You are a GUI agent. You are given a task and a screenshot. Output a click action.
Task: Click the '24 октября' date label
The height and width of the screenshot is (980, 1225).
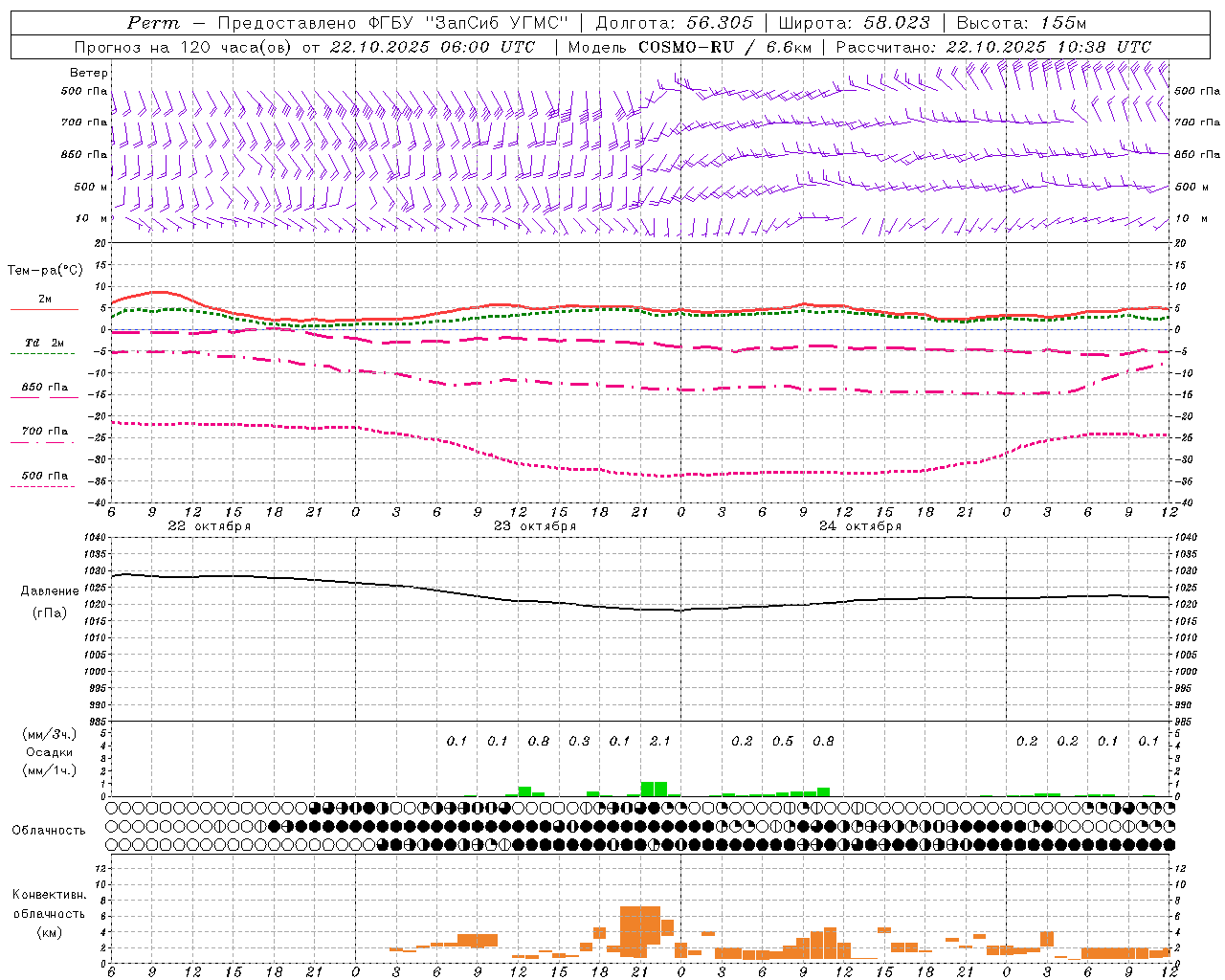(x=860, y=526)
